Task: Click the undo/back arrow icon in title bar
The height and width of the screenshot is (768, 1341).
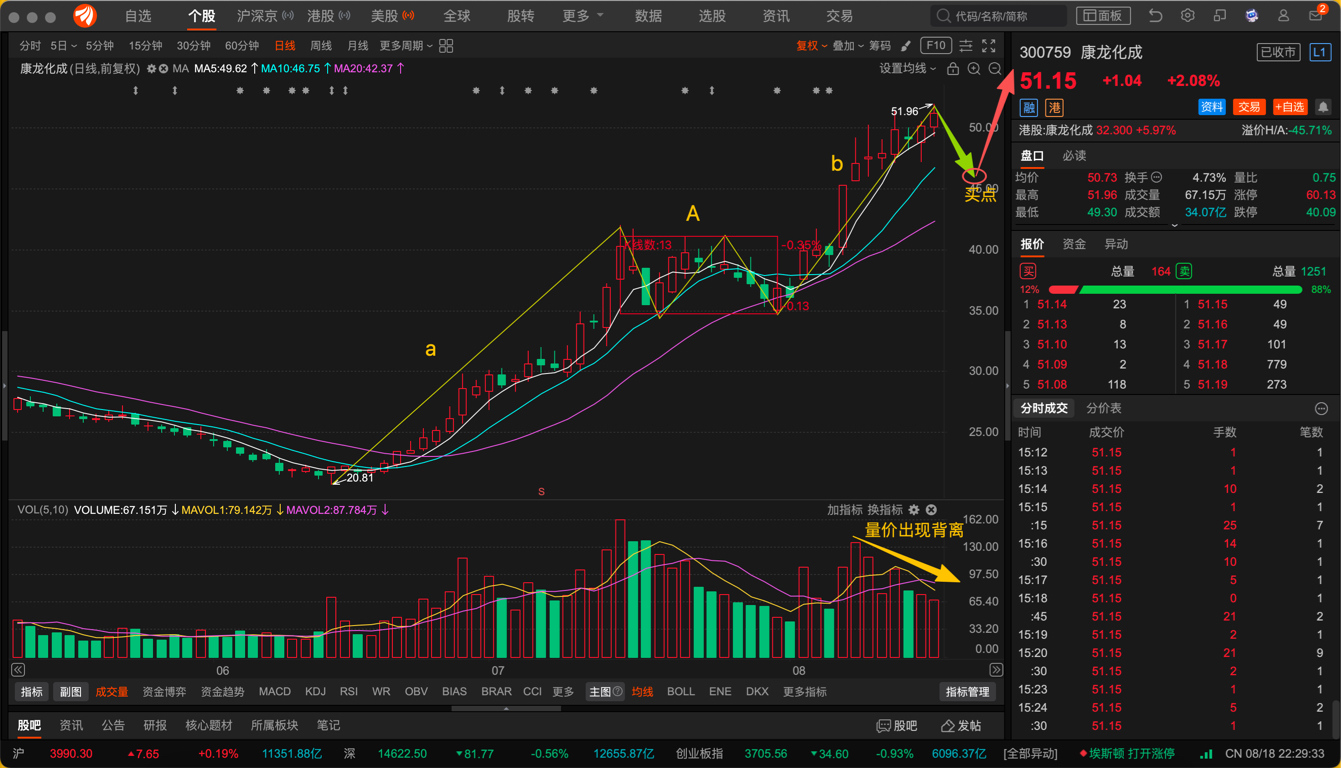Action: [x=1155, y=16]
